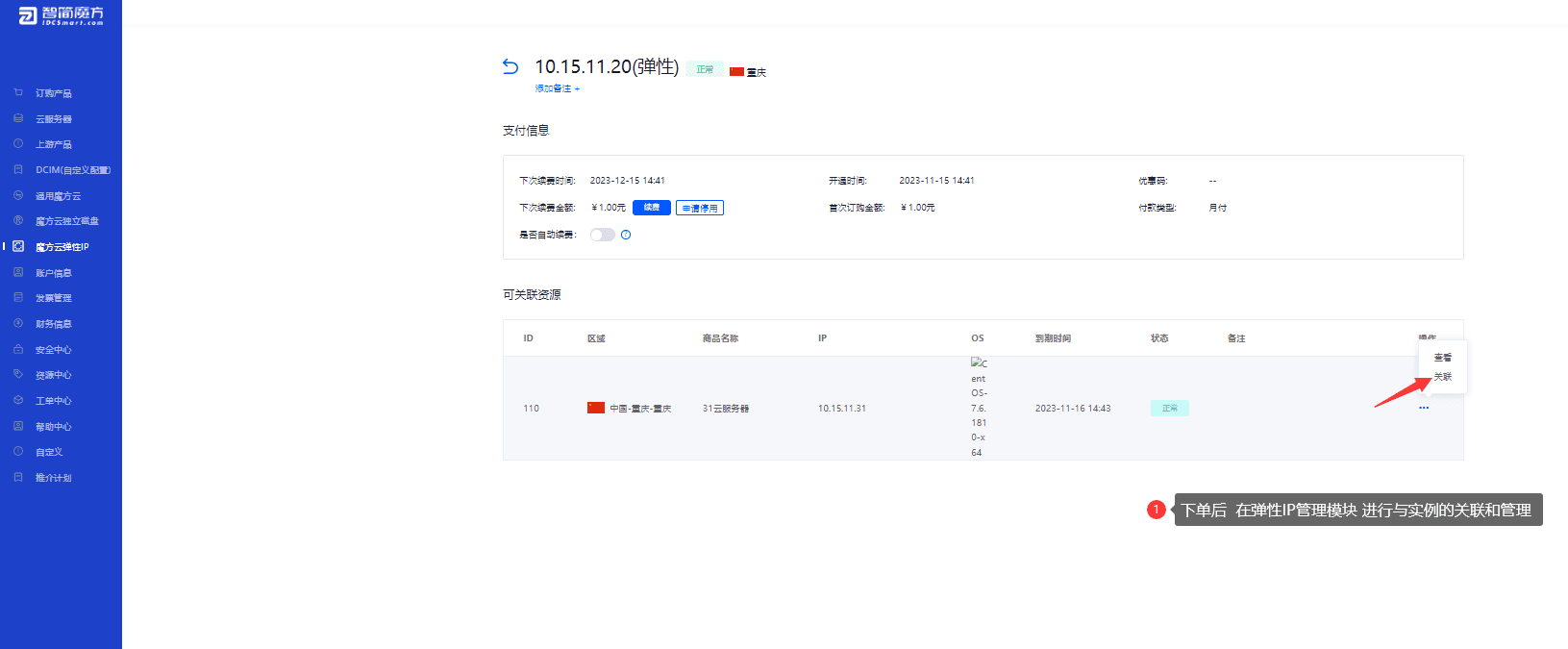Click the box icon beside 工单中心

18,400
